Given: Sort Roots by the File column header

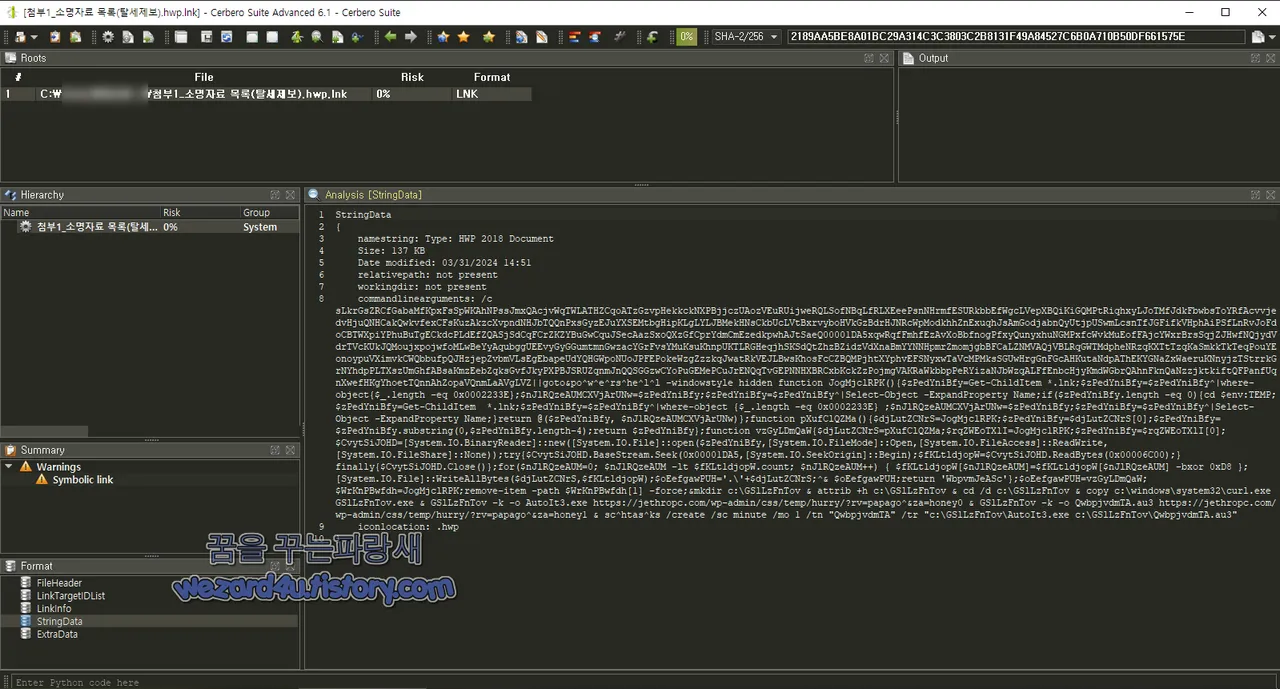Looking at the screenshot, I should [203, 77].
